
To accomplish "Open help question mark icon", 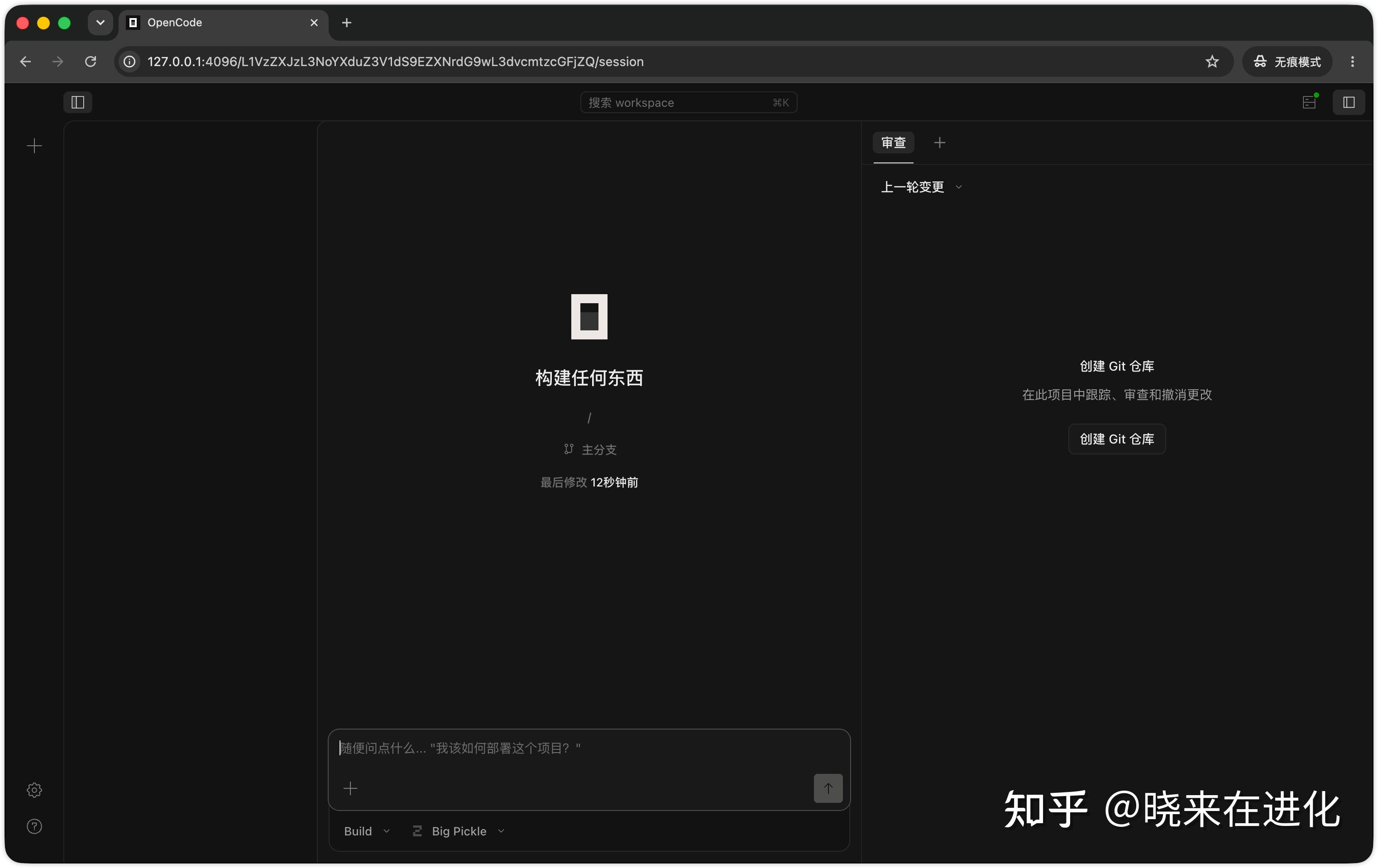I will (34, 826).
